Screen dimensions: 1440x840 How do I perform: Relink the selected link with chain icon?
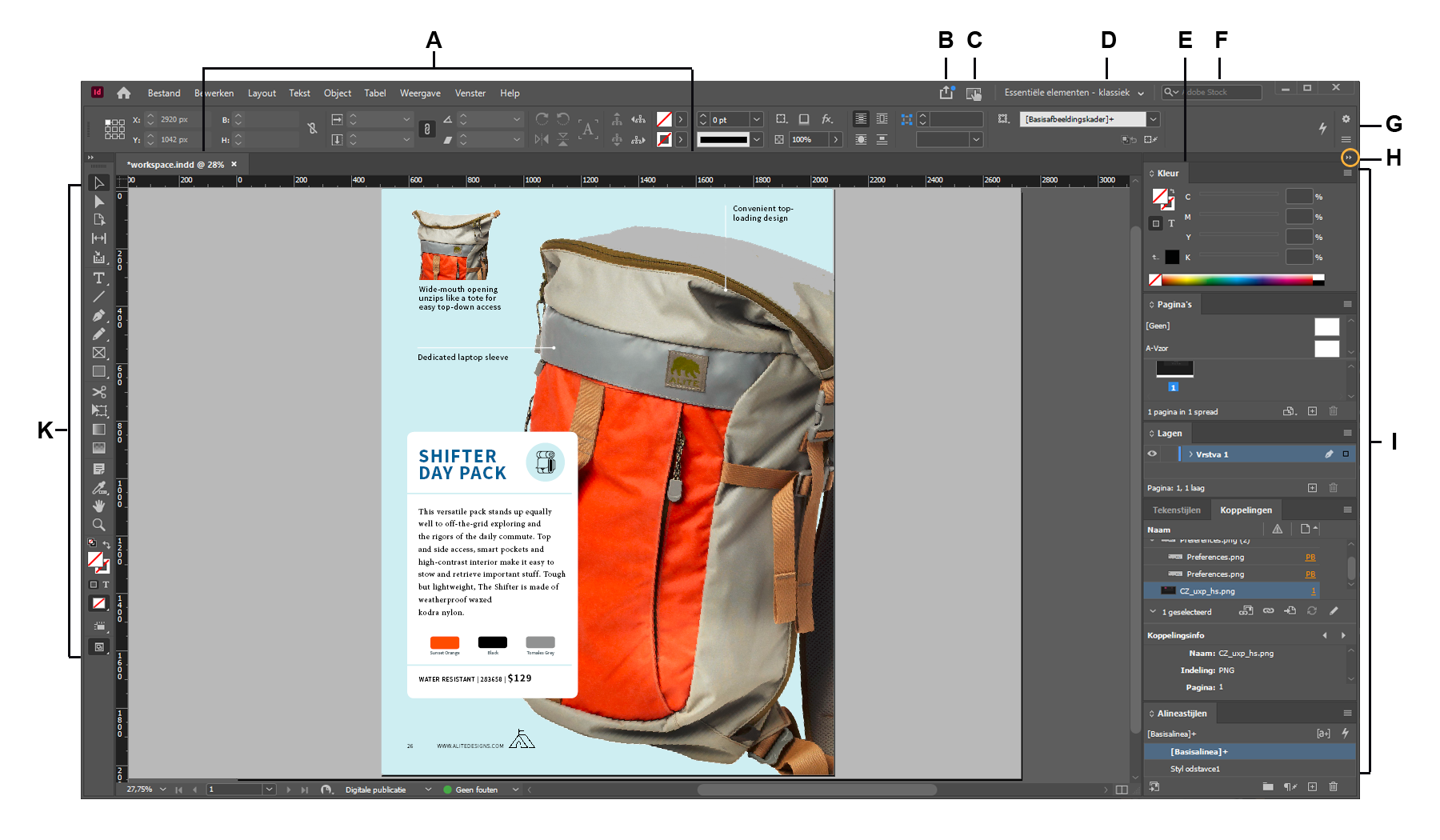1268,610
